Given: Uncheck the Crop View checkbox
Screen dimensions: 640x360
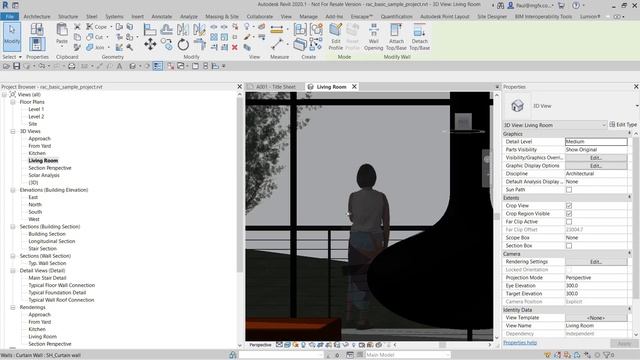Looking at the screenshot, I should click(x=569, y=206).
